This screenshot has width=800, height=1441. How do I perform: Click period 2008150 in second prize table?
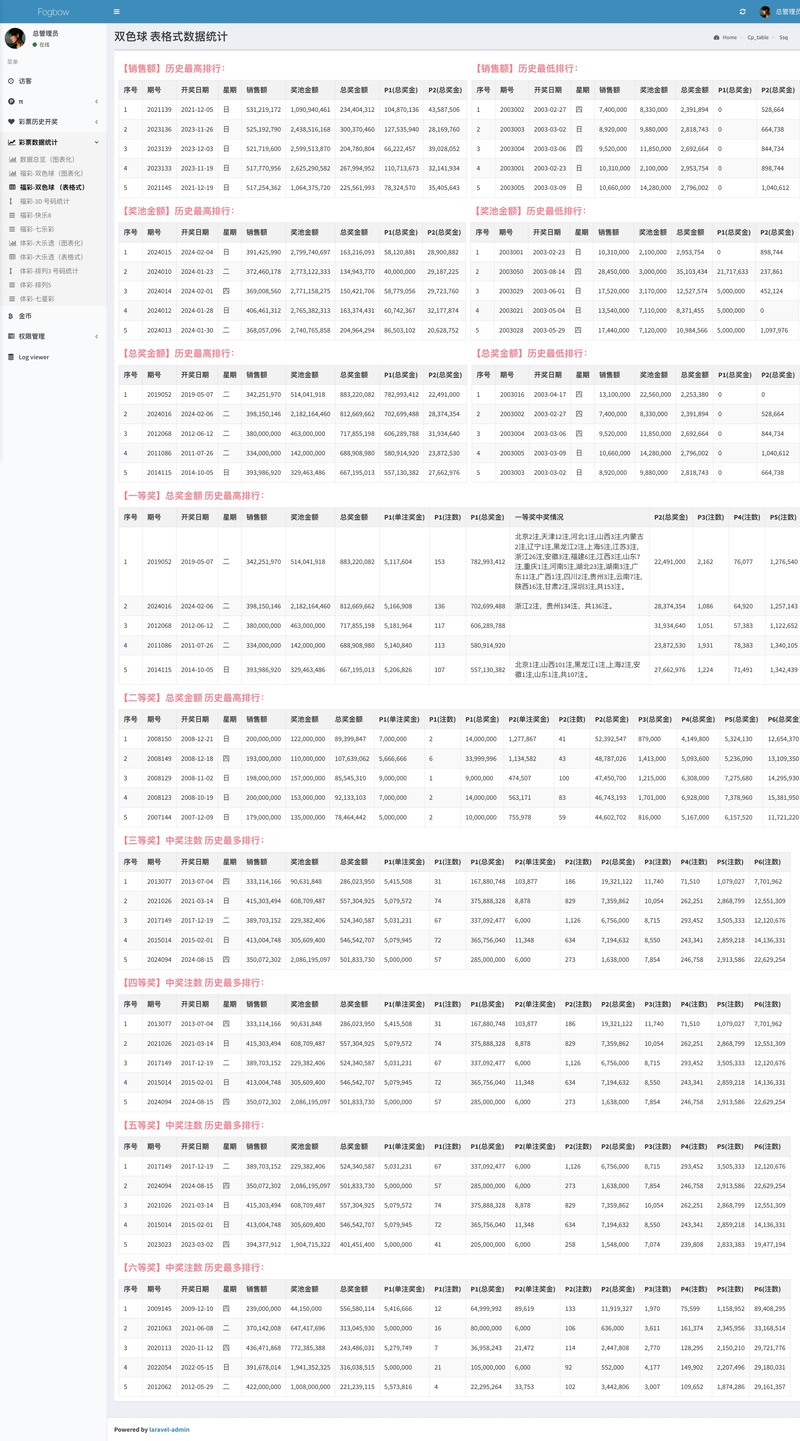(x=159, y=739)
